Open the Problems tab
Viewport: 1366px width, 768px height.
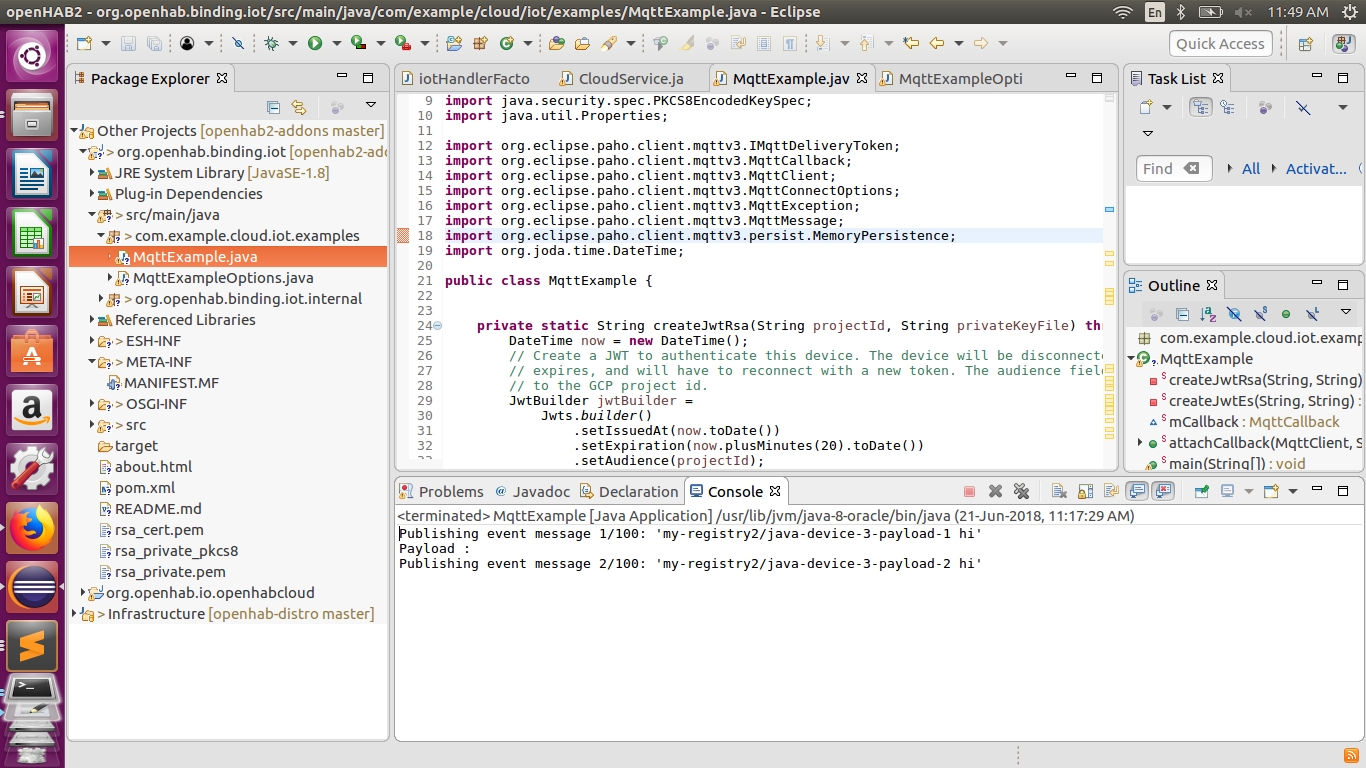click(441, 491)
